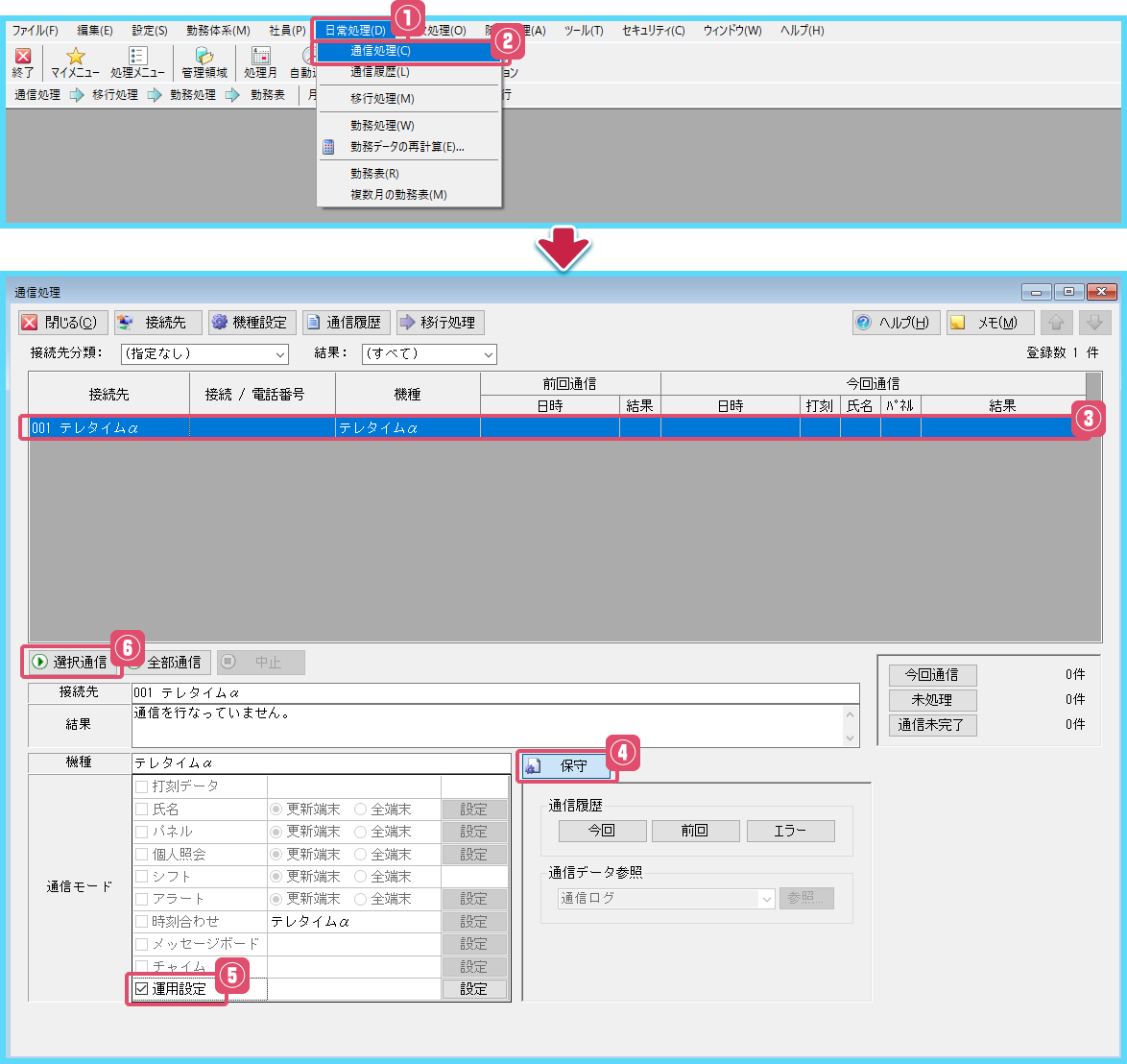Open マイメニュー star icon
This screenshot has width=1127, height=1064.
(75, 62)
